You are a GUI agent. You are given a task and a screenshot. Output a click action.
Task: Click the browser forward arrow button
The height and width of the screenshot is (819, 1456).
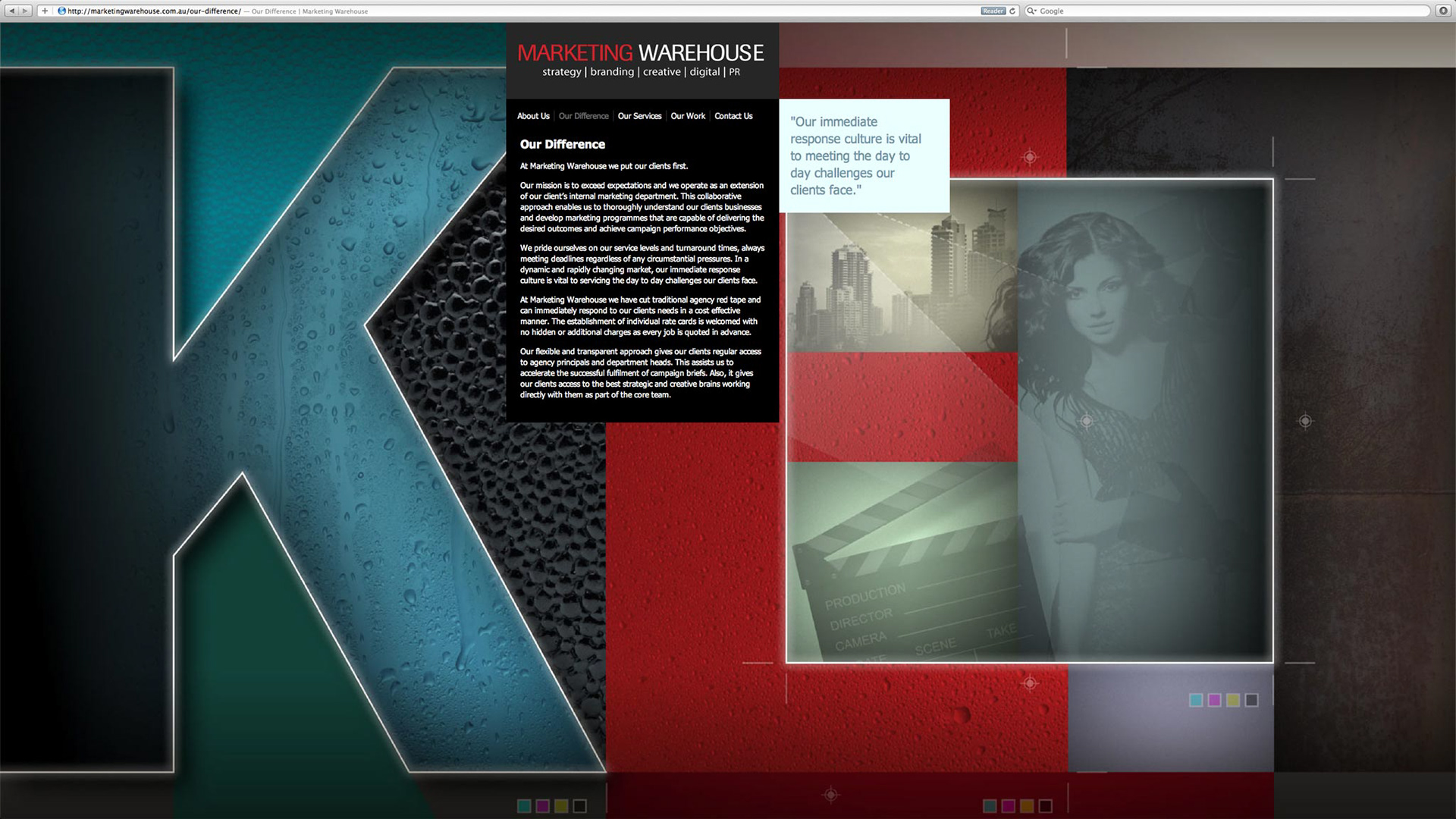[25, 11]
